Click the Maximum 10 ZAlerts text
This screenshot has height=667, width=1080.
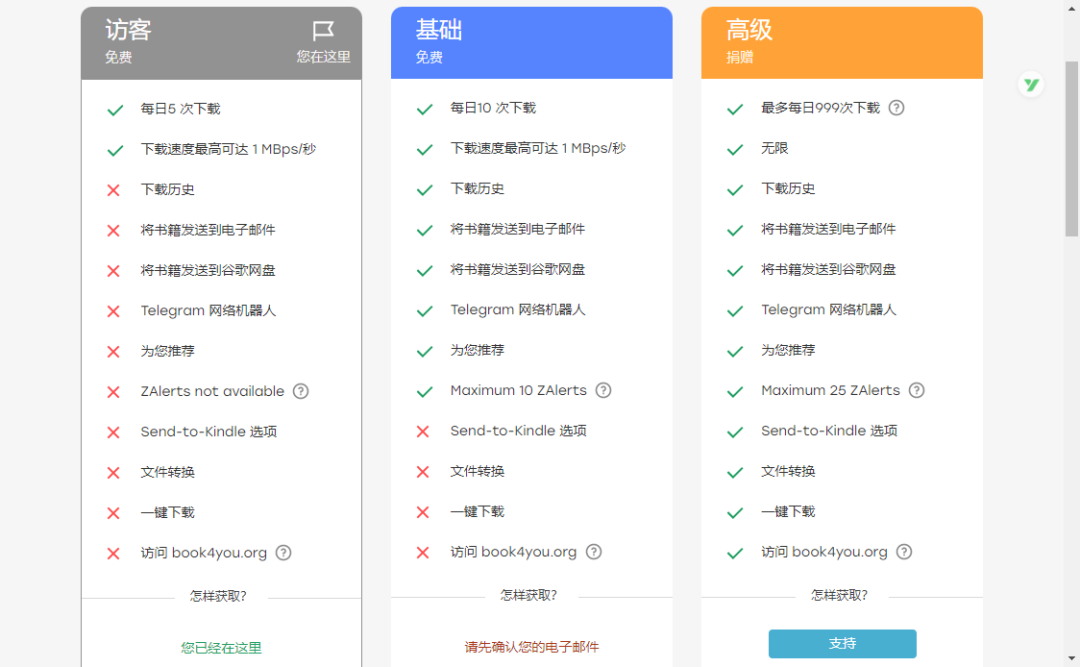click(x=519, y=391)
